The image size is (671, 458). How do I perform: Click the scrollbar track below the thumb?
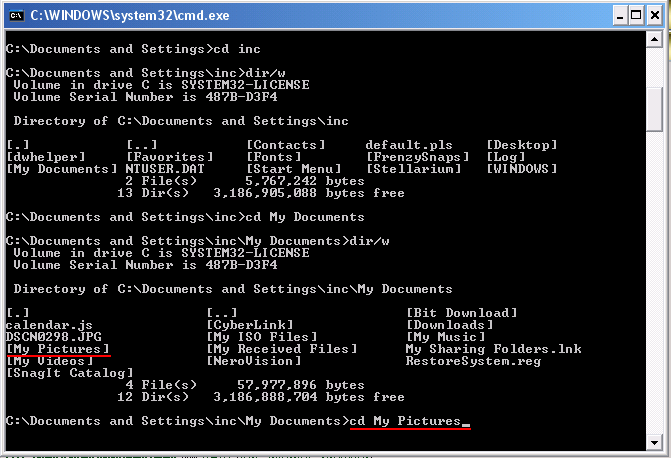[654, 283]
